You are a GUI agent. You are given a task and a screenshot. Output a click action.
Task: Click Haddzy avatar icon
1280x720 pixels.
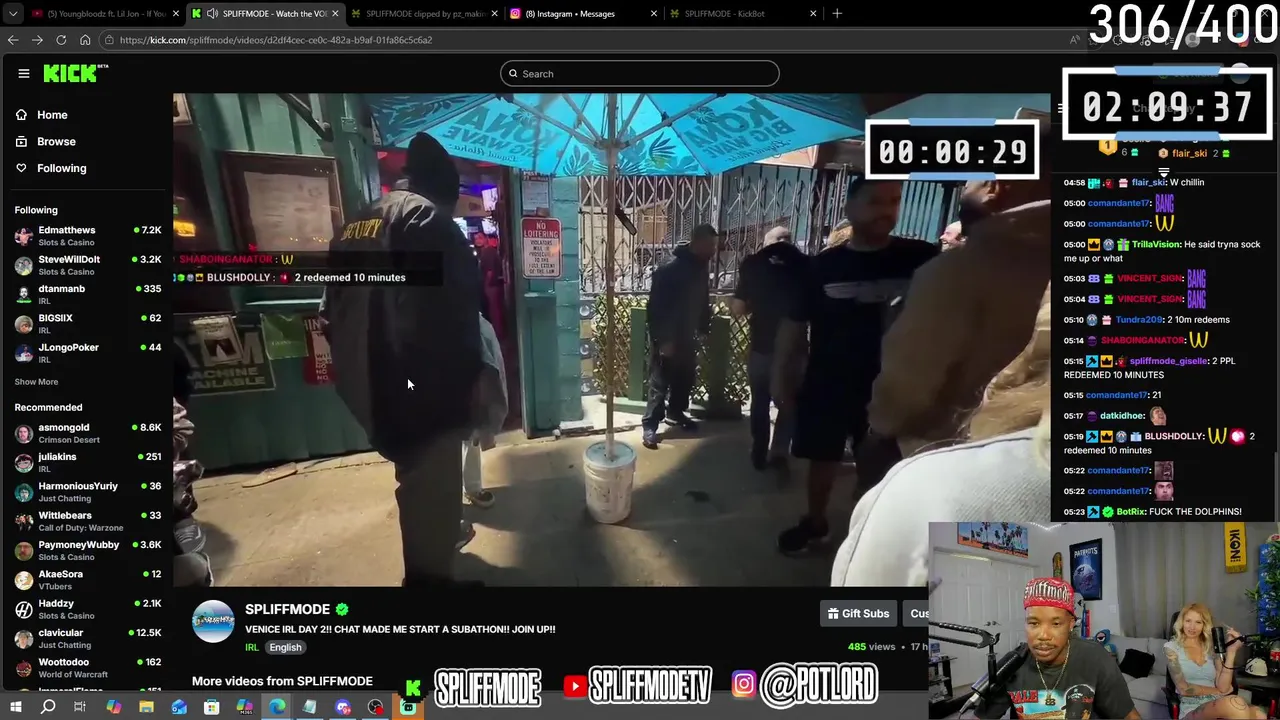coord(23,609)
